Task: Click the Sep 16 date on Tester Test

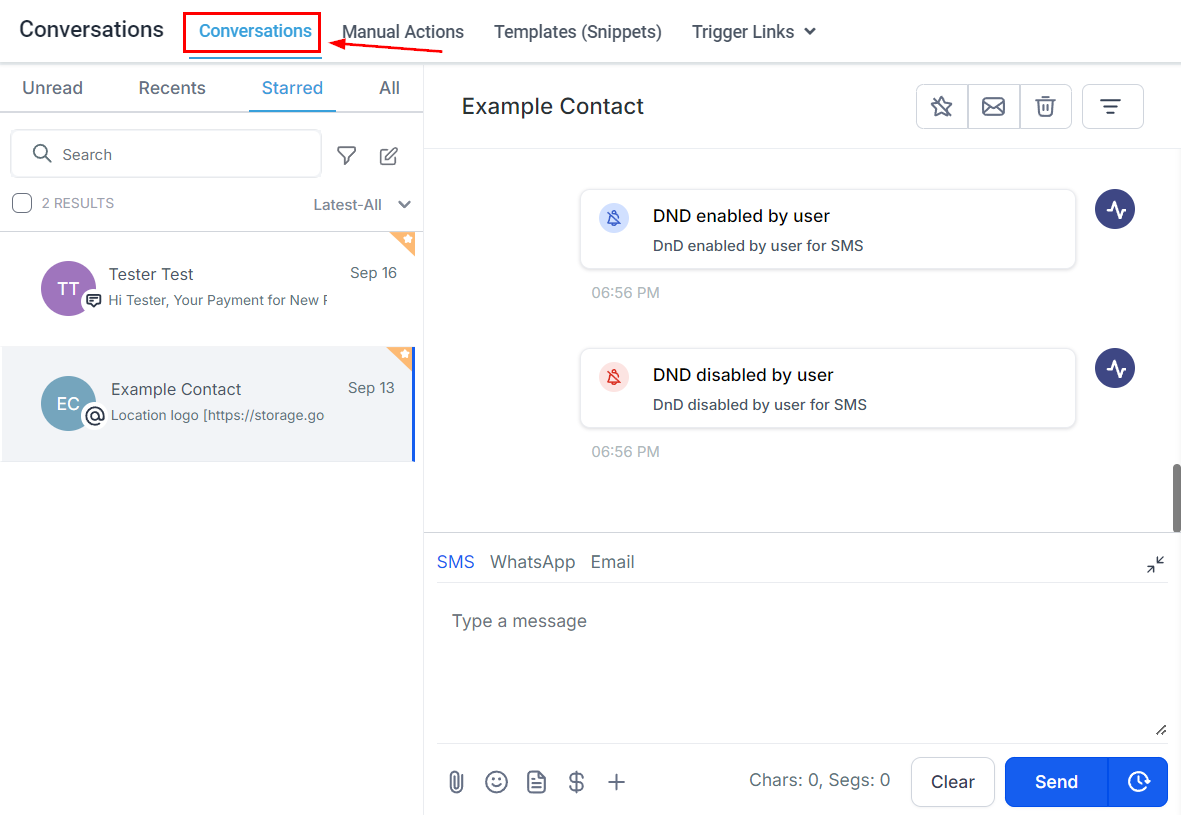Action: click(x=373, y=273)
